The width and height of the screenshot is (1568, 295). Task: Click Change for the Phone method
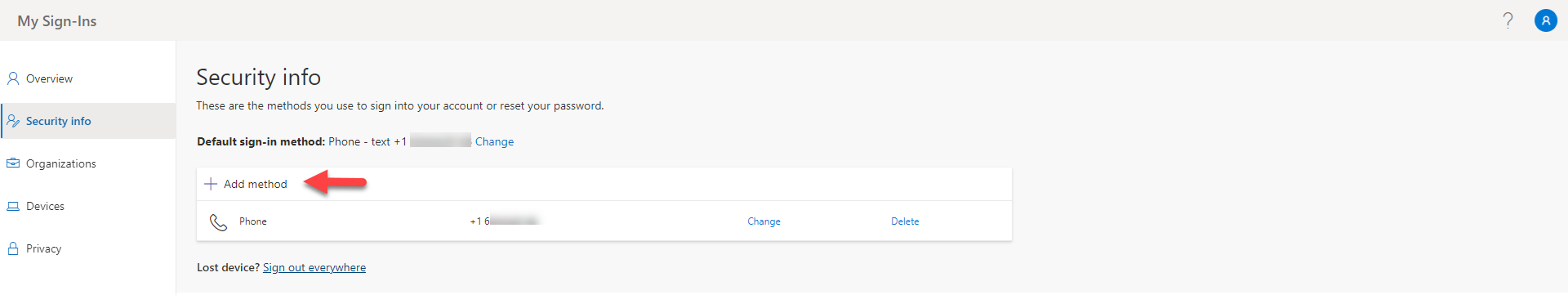coord(764,221)
